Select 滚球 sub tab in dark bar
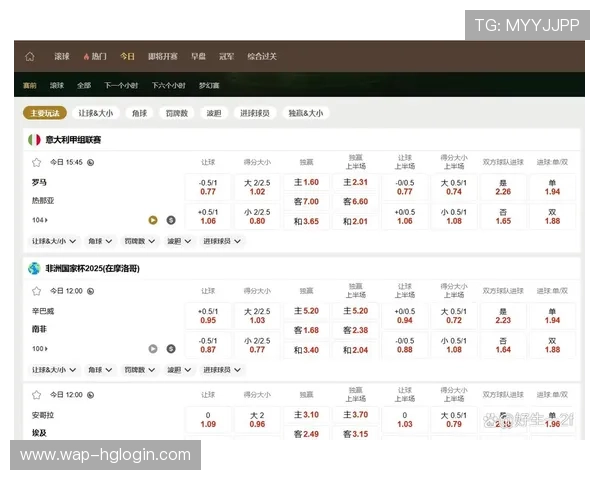The width and height of the screenshot is (600, 480). [57, 85]
